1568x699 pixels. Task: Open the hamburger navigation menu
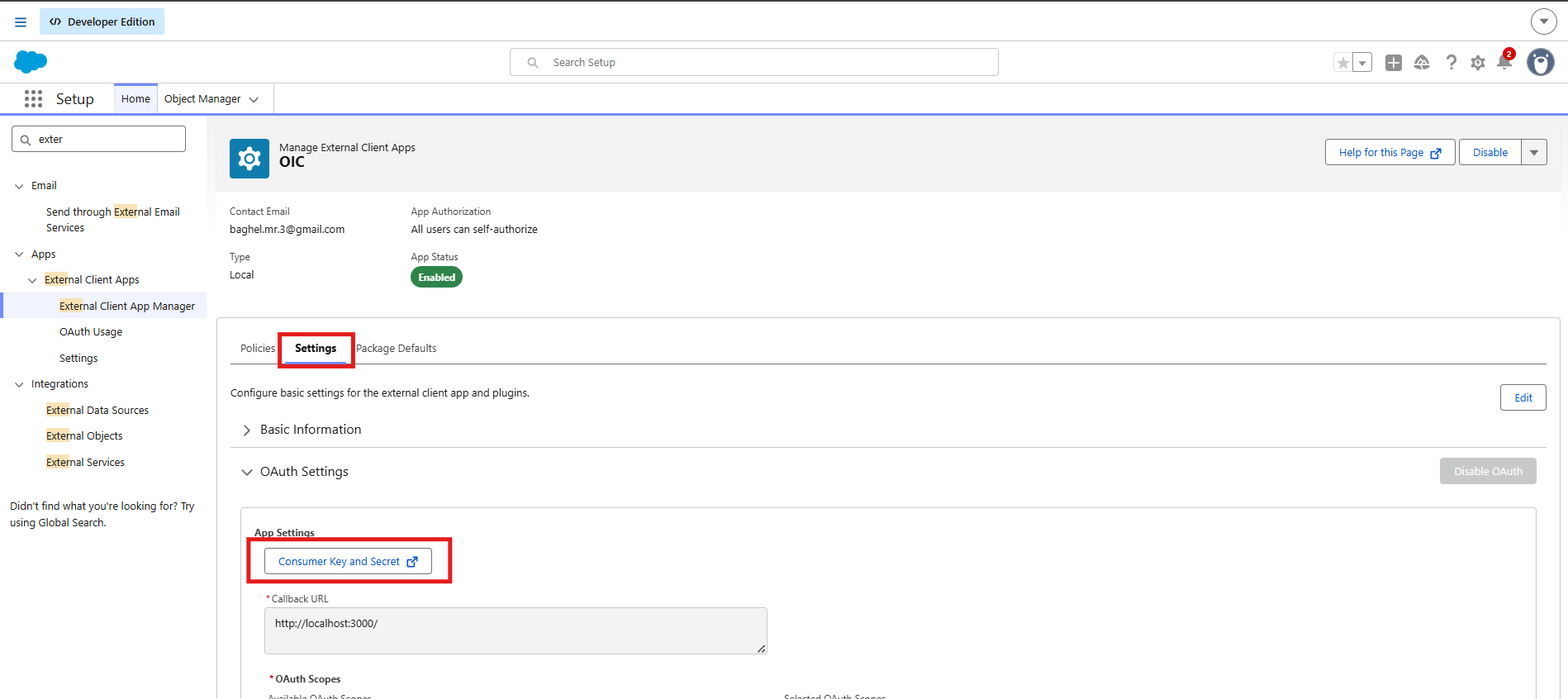pos(21,22)
